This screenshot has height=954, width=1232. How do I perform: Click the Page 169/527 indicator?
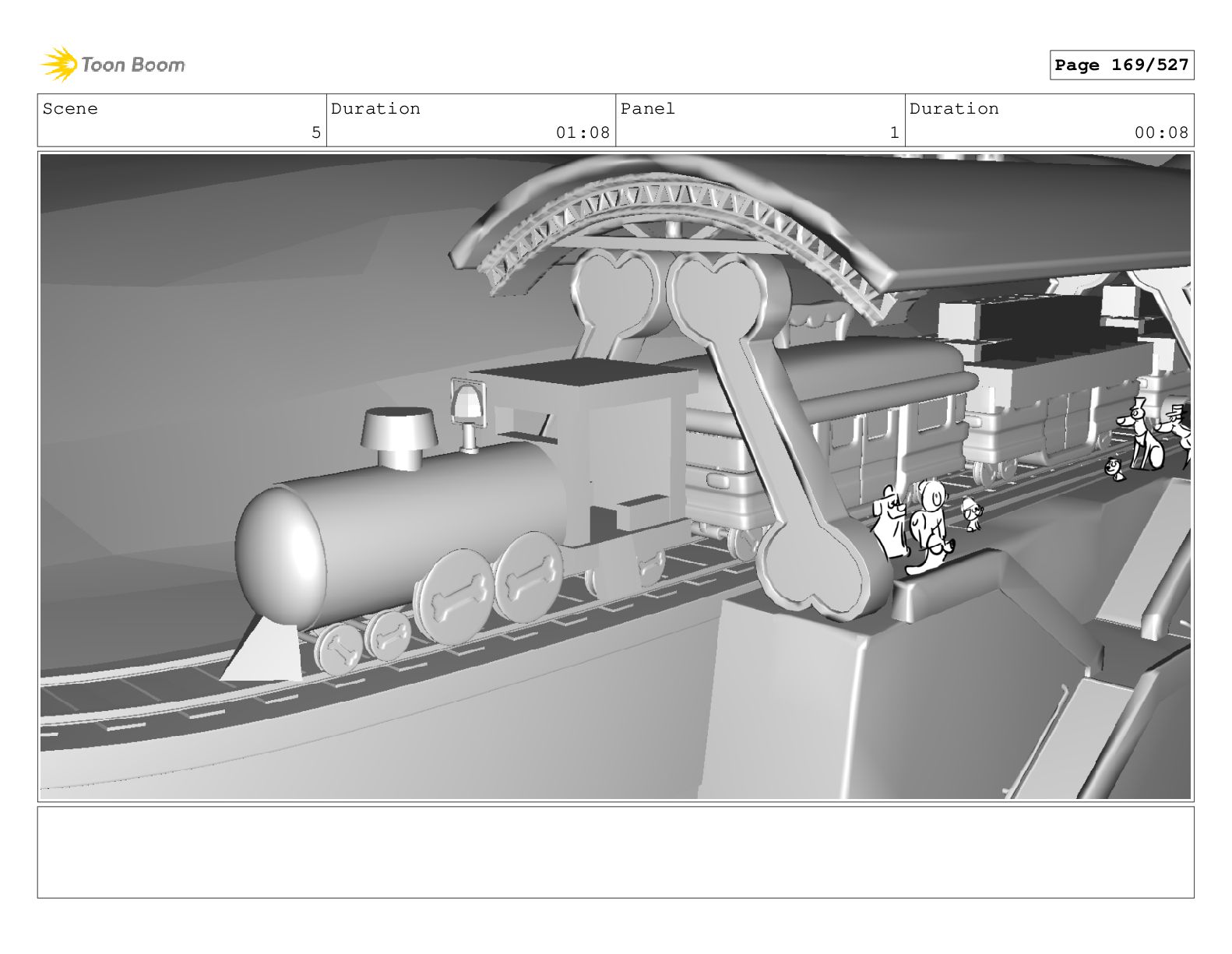pos(1121,65)
